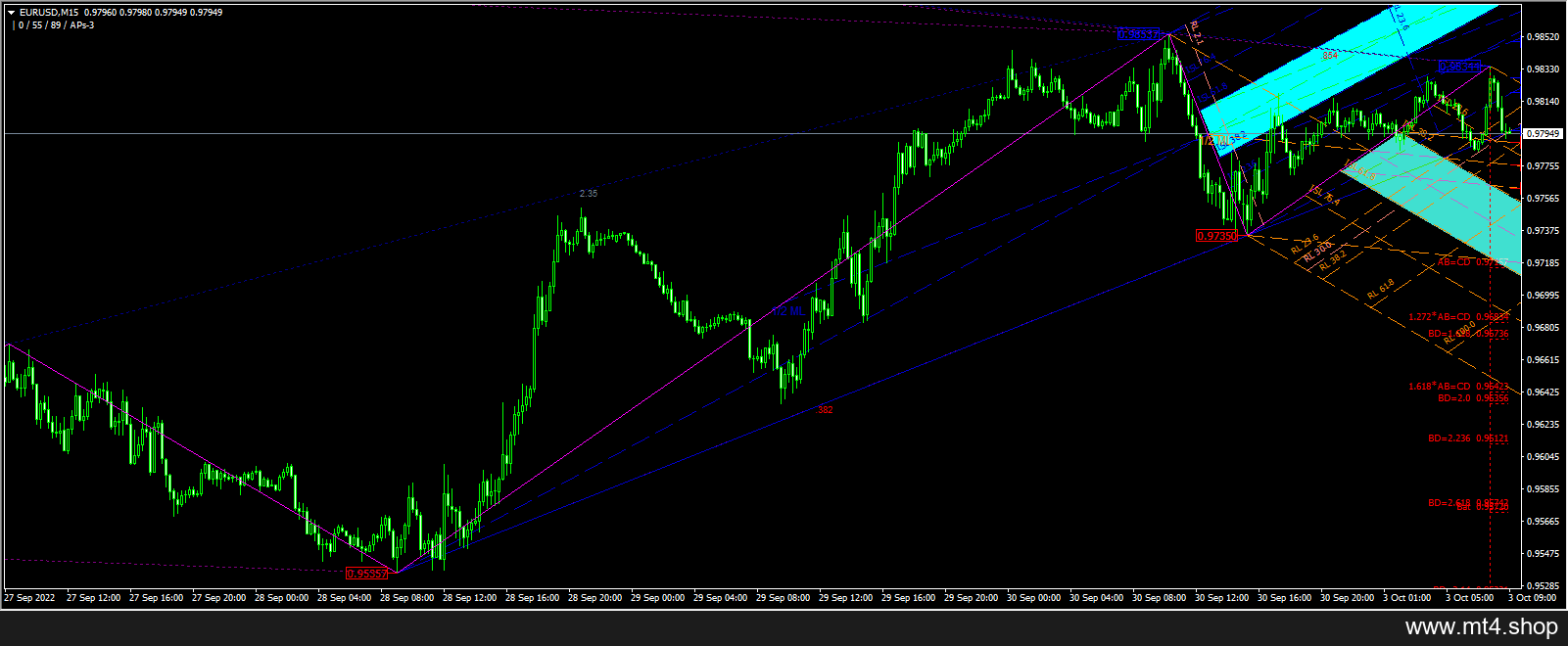Click the '1.272*AB=CD 0.96834' target label
Viewport: 1568px width, 646px height.
[1458, 316]
